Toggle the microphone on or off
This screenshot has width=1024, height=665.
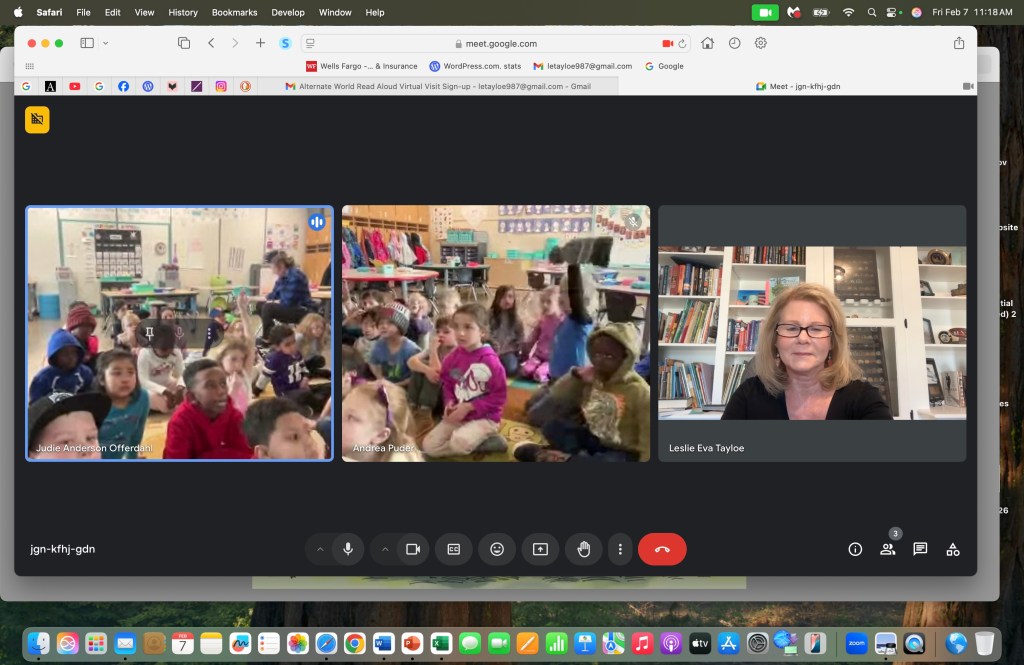point(348,549)
